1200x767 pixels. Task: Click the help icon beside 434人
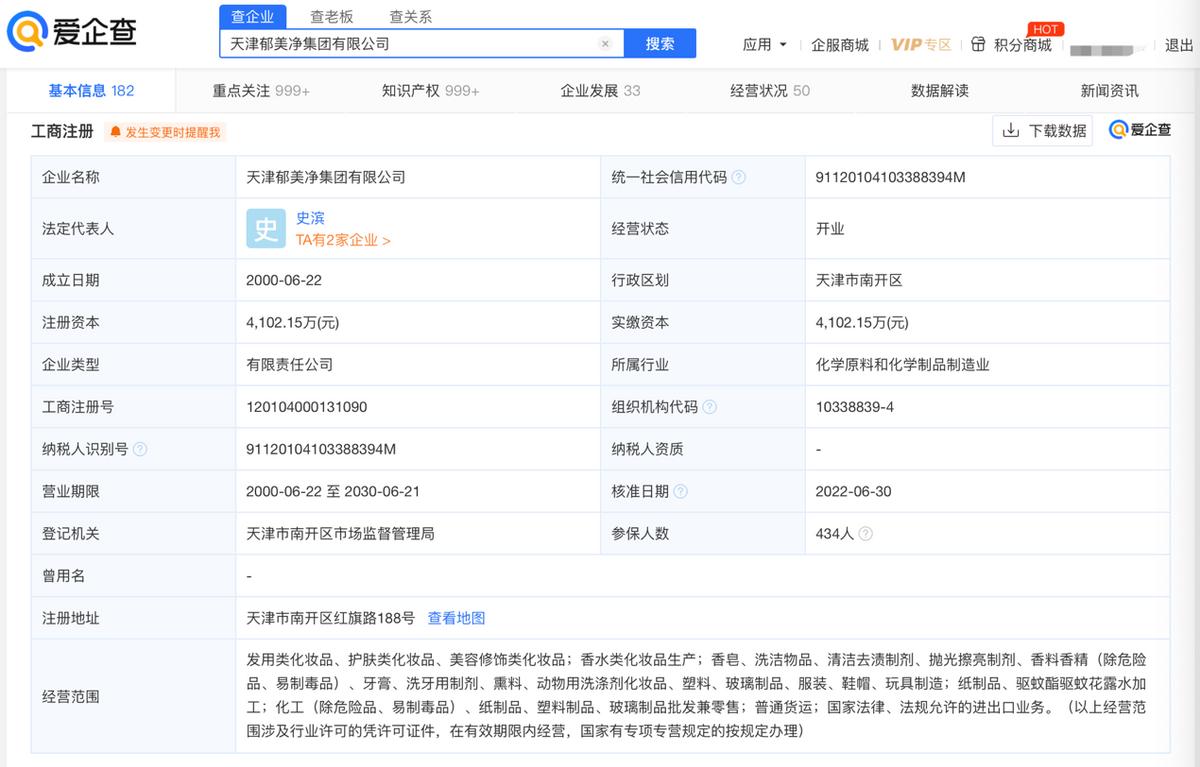[865, 534]
